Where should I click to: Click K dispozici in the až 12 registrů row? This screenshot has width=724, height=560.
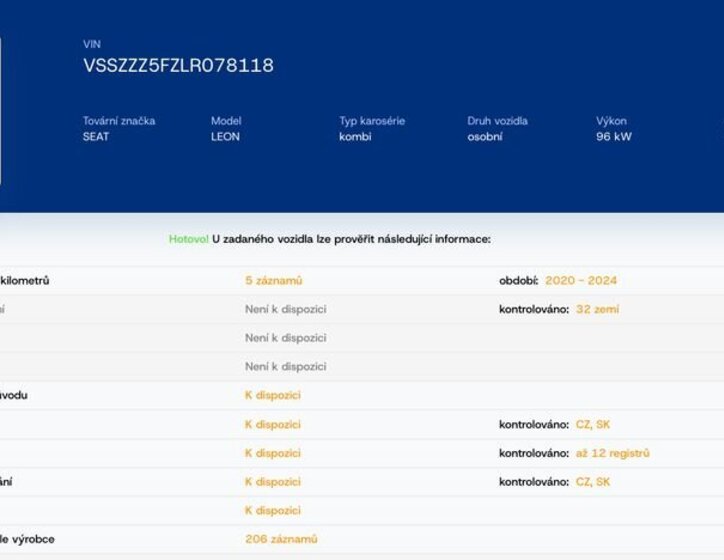(272, 453)
